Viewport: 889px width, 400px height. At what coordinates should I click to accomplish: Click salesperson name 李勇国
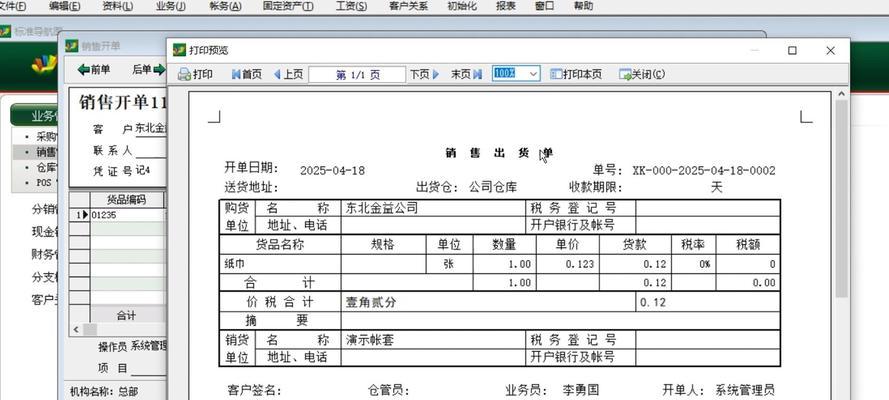click(x=581, y=390)
